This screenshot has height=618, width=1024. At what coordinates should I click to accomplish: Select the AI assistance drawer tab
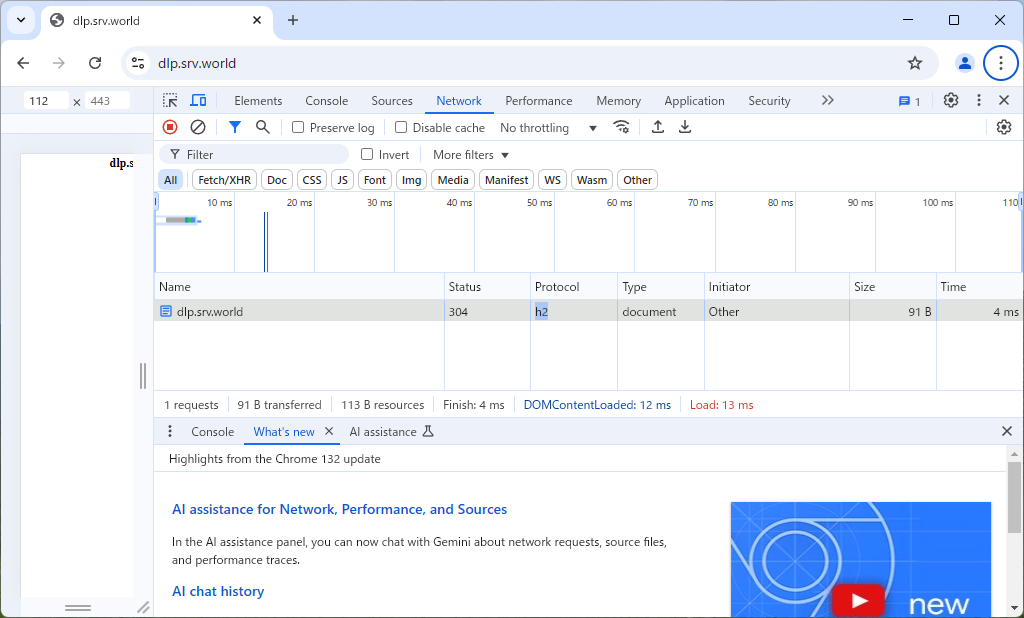[x=391, y=432]
